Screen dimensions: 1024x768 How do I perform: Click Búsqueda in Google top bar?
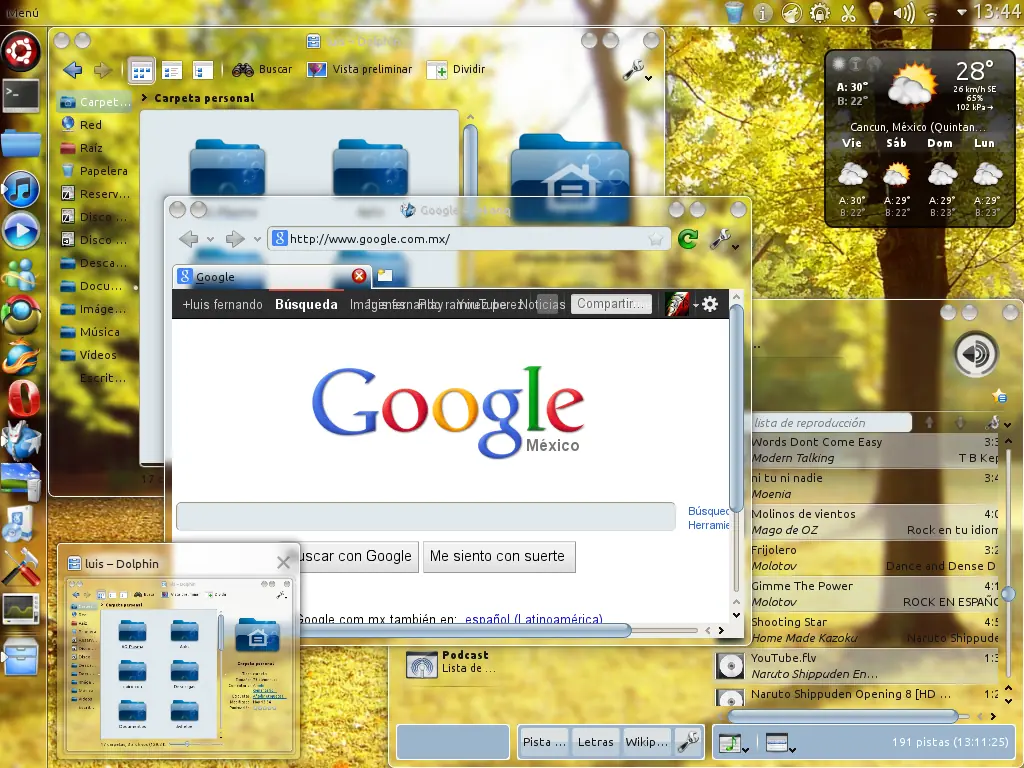pos(306,304)
